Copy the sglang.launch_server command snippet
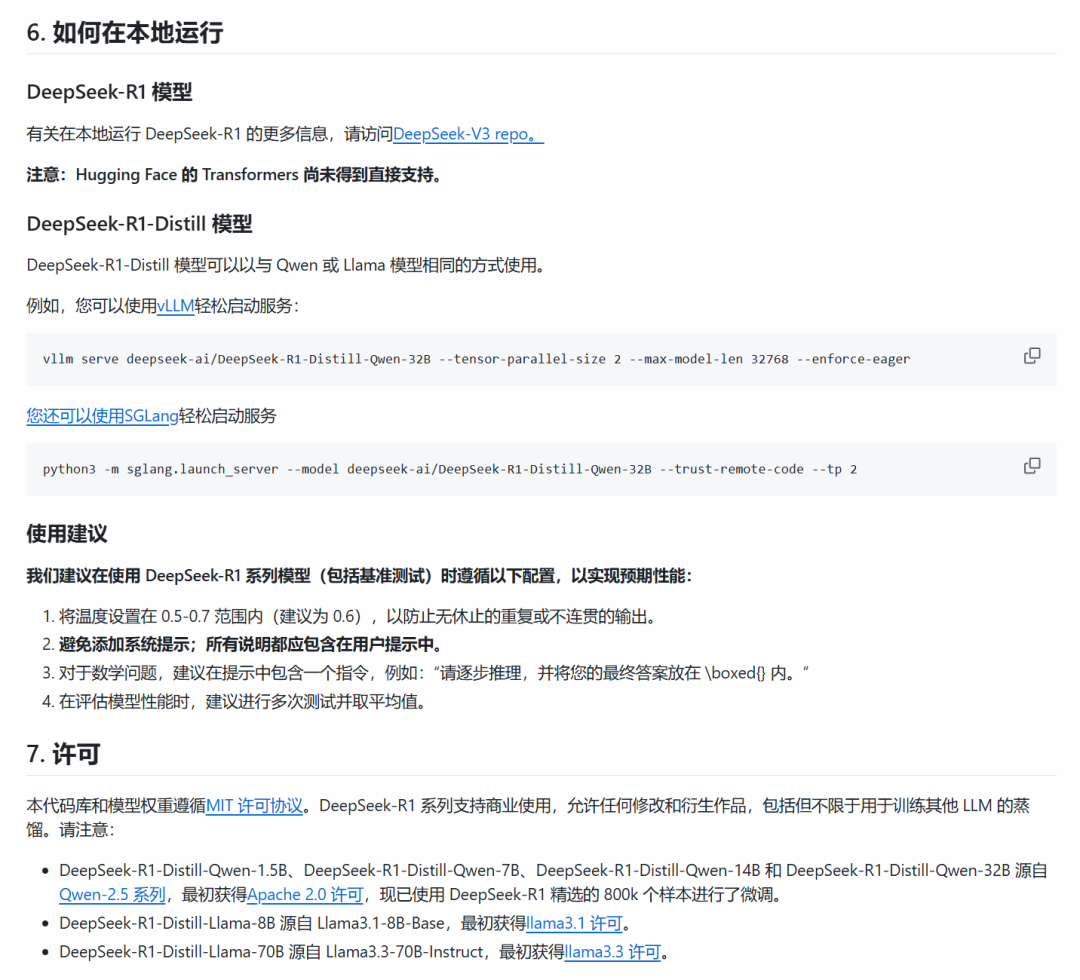The width and height of the screenshot is (1080, 980). (1031, 465)
